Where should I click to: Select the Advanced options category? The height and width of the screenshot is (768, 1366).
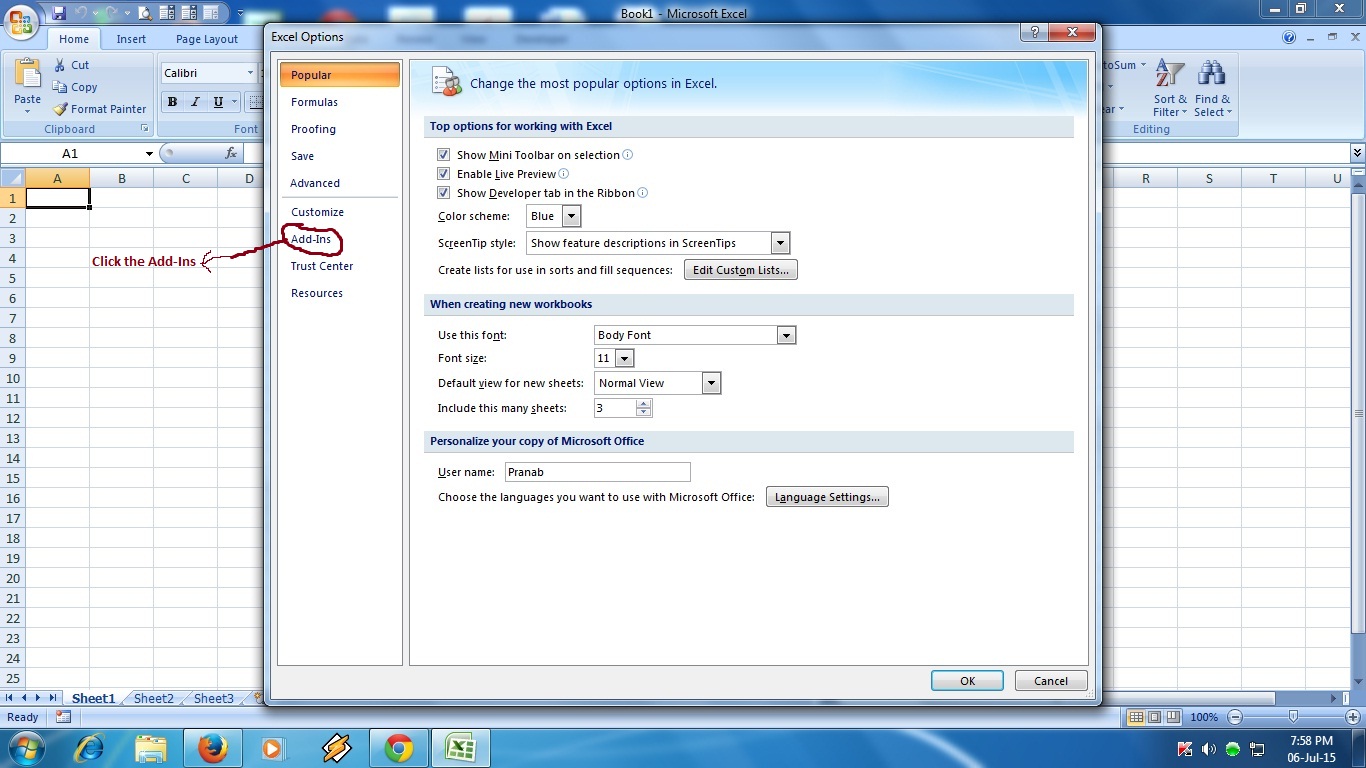(315, 183)
